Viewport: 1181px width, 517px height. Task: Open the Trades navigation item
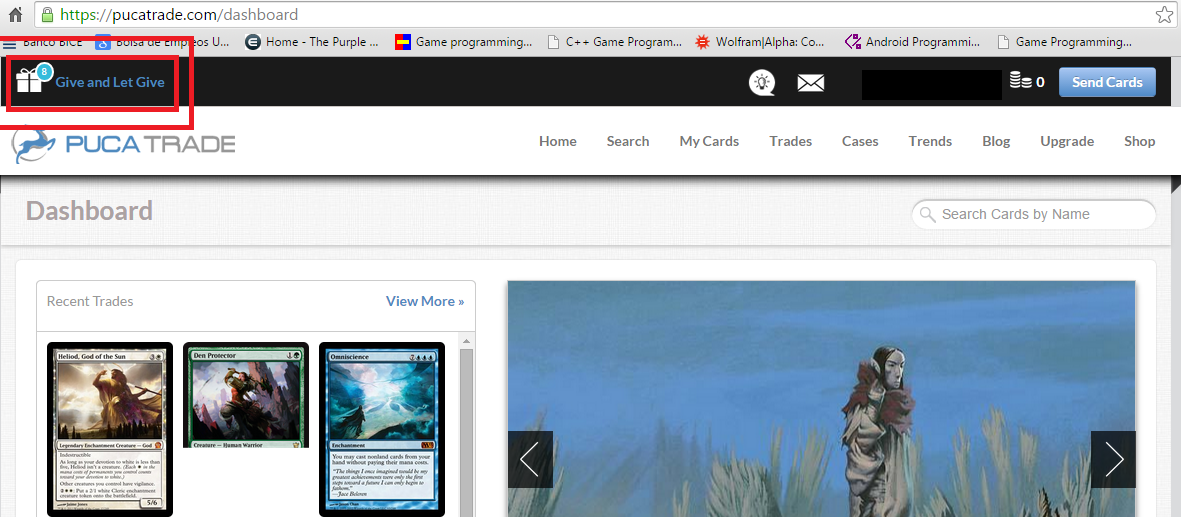790,141
